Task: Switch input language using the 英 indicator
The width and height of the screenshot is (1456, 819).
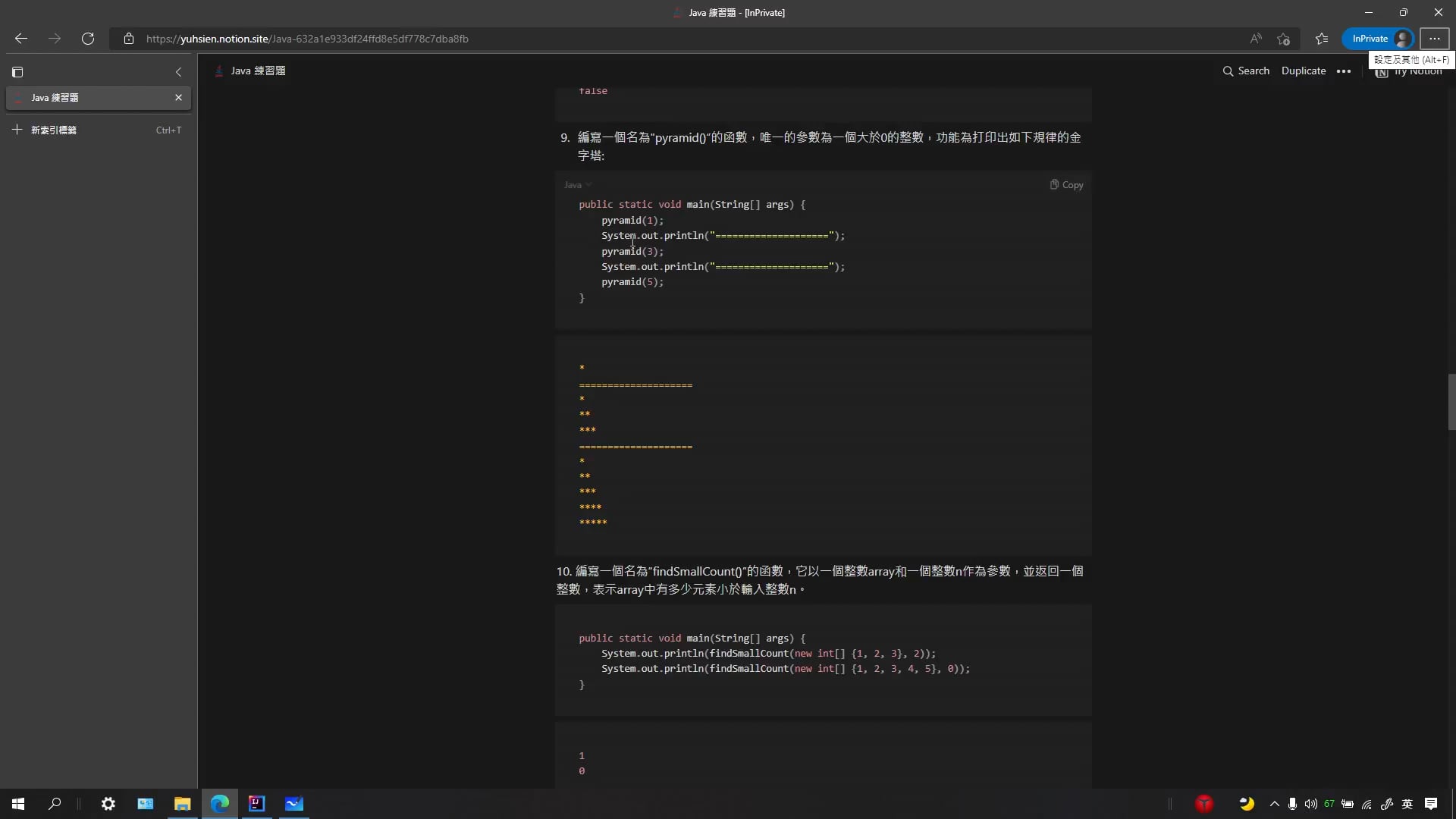Action: click(x=1407, y=804)
